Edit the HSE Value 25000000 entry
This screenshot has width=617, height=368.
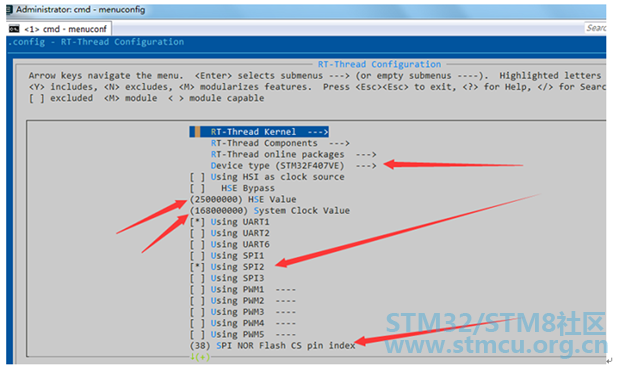[x=243, y=199]
